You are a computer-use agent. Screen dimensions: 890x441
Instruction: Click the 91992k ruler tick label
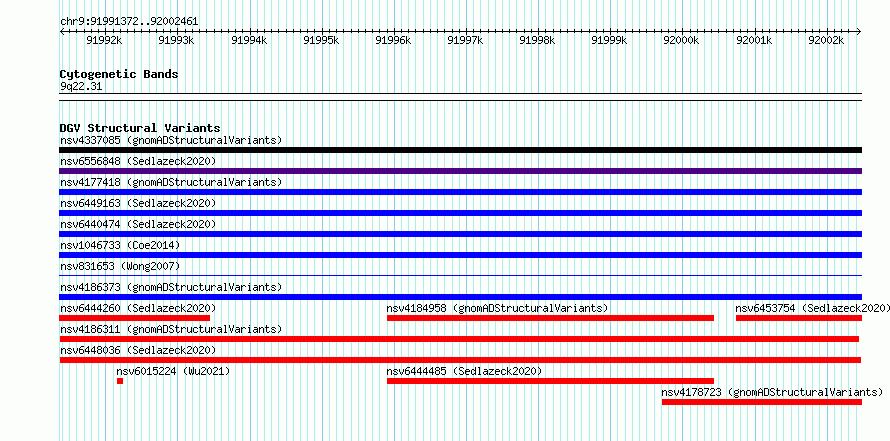click(x=104, y=40)
